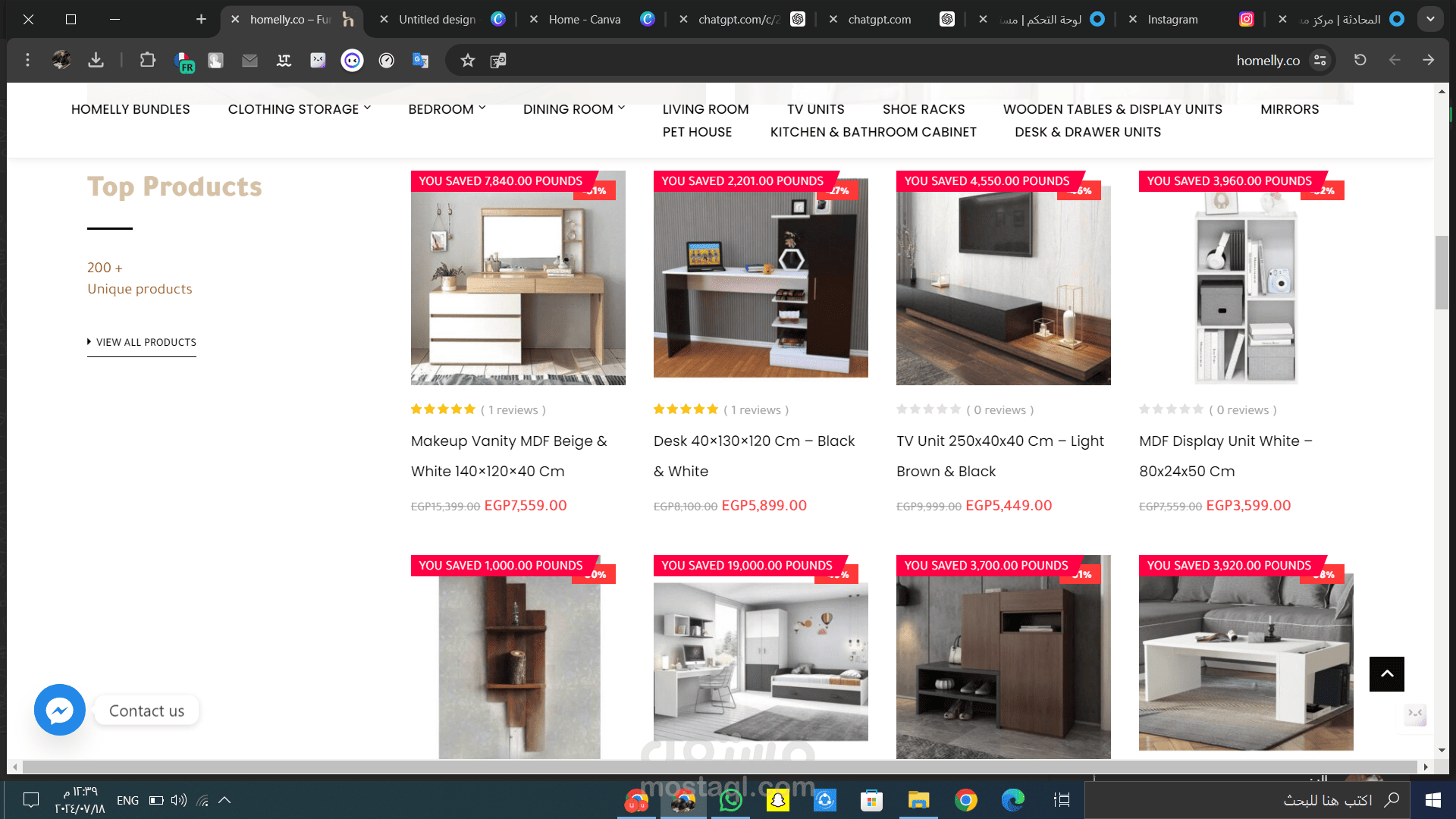Click the ENG language indicator
1456x819 pixels.
(127, 800)
